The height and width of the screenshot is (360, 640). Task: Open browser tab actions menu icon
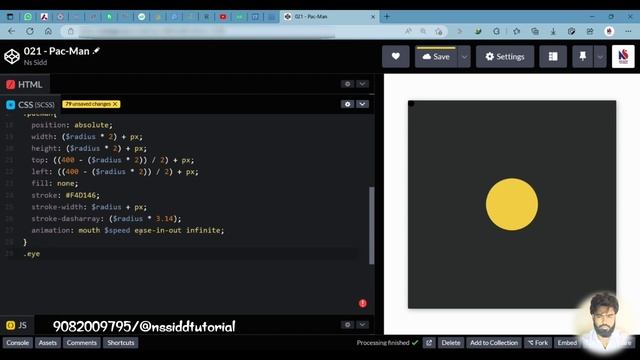point(10,17)
